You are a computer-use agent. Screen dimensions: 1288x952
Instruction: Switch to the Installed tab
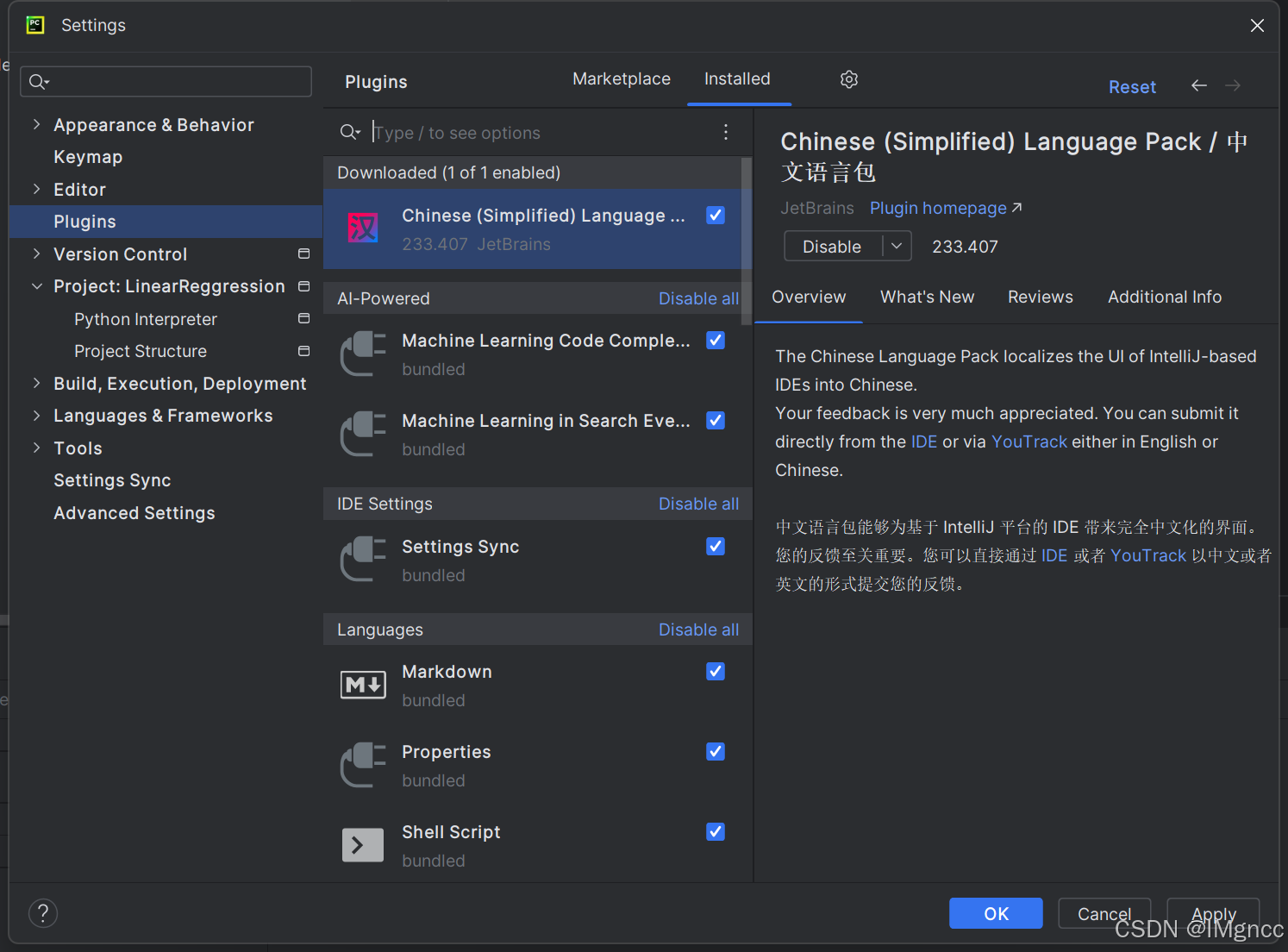(737, 78)
